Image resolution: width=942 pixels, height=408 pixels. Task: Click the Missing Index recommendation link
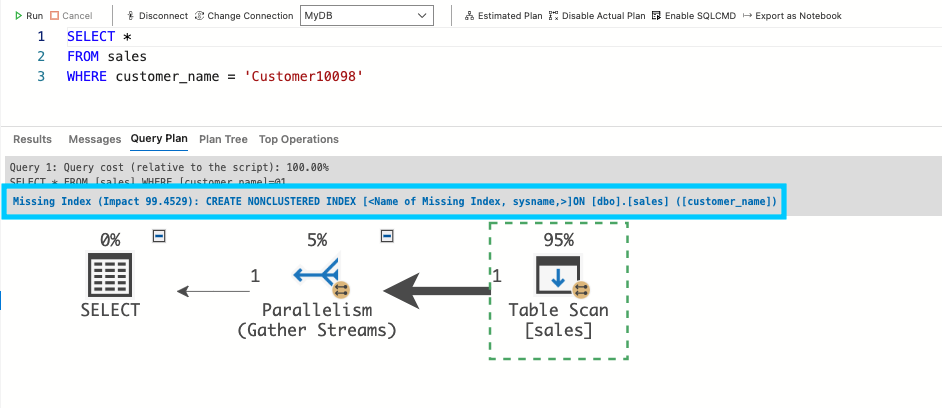[x=394, y=201]
